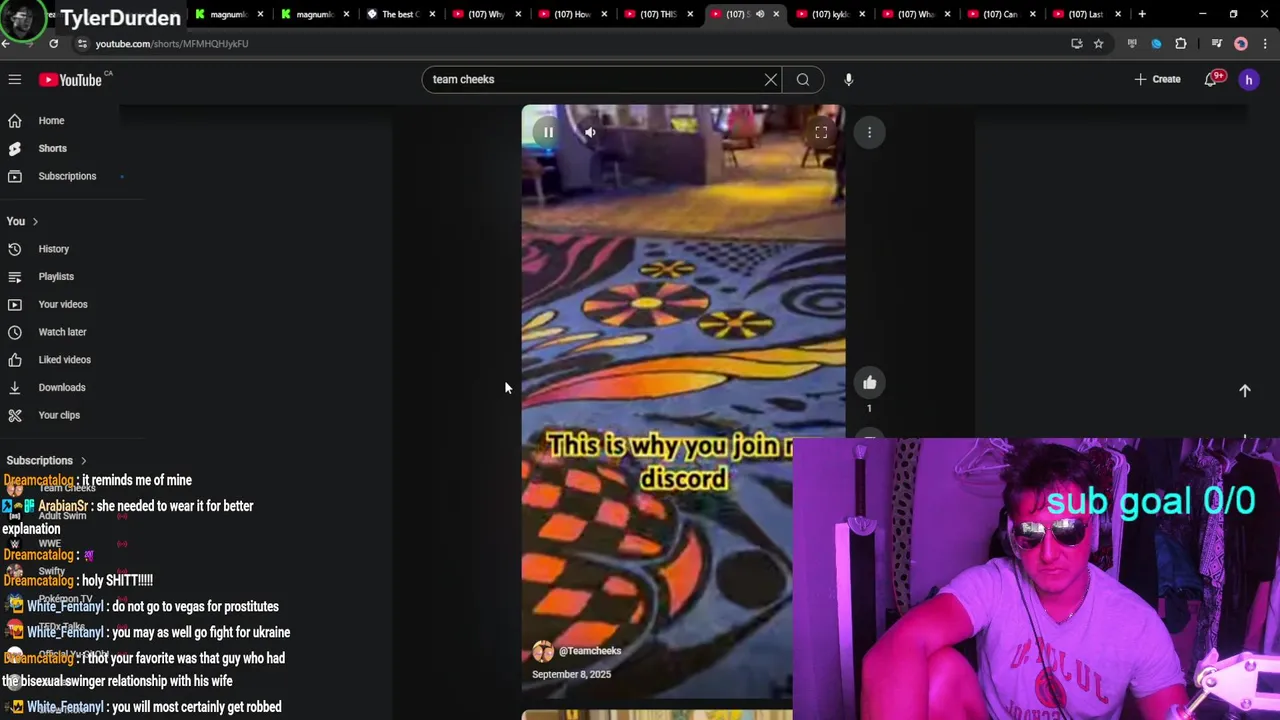Click the magnifier search button
The height and width of the screenshot is (720, 1280).
[x=803, y=79]
